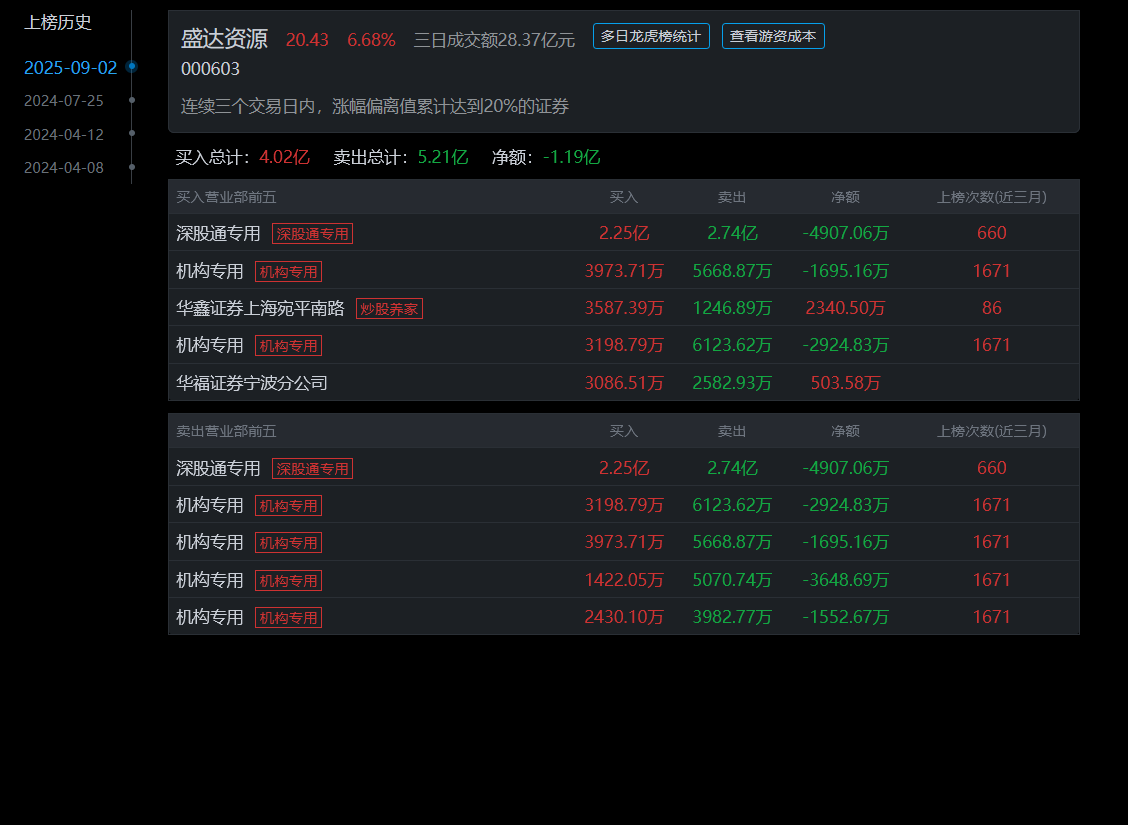Click the buy amount 1422.05万
The image size is (1128, 825).
(x=624, y=580)
